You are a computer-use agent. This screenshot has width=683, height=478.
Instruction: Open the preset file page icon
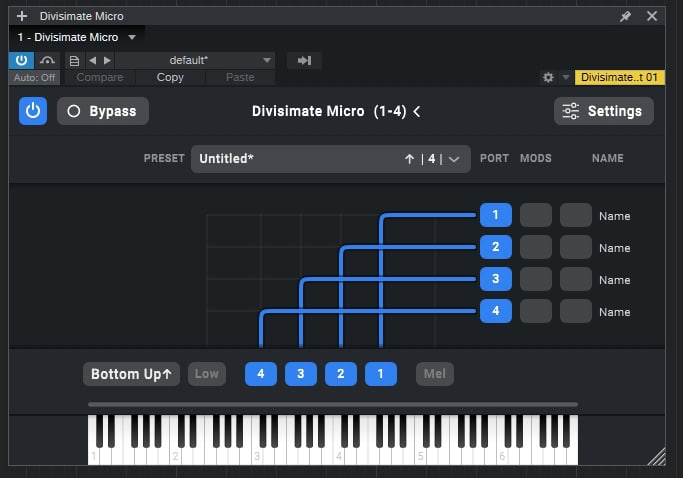click(x=74, y=61)
